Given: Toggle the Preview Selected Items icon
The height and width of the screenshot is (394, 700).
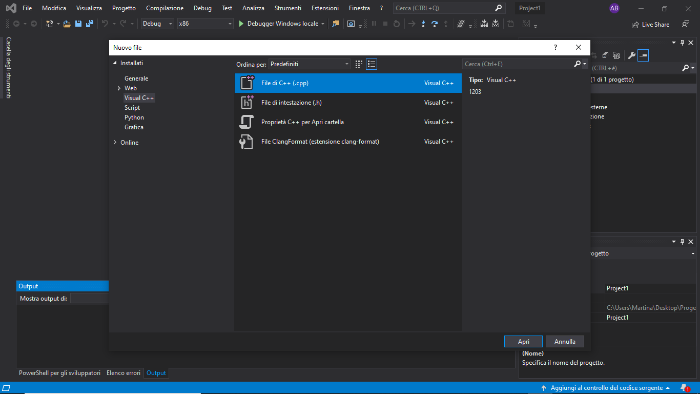Looking at the screenshot, I should 643,55.
